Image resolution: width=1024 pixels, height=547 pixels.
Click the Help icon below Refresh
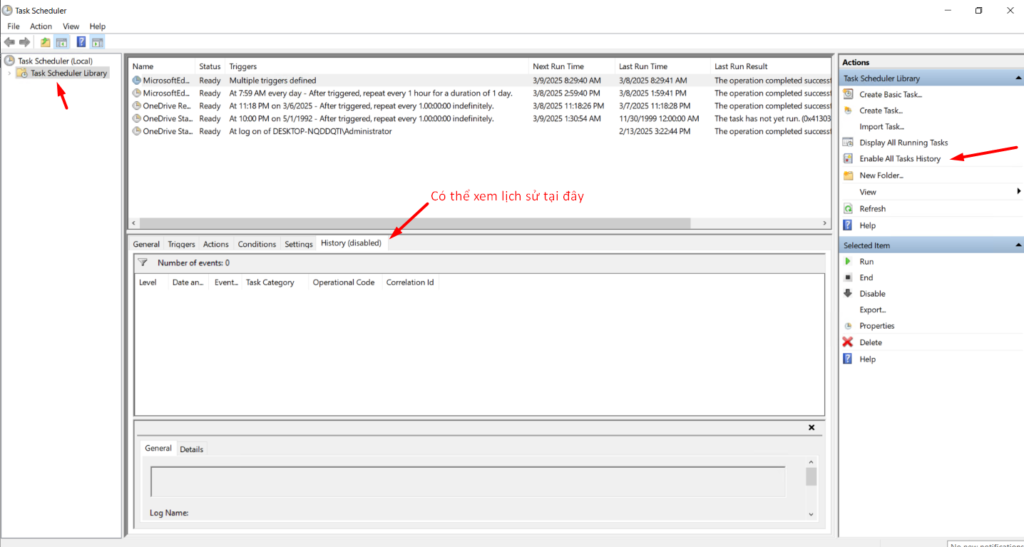point(848,225)
